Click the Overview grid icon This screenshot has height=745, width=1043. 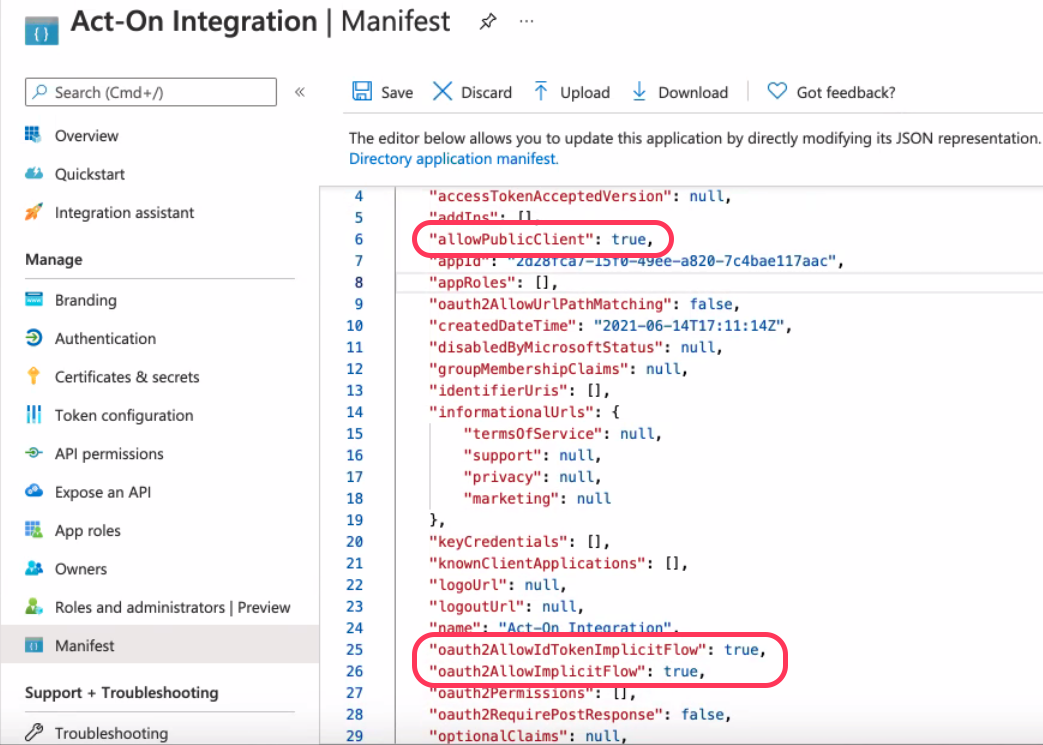point(33,135)
